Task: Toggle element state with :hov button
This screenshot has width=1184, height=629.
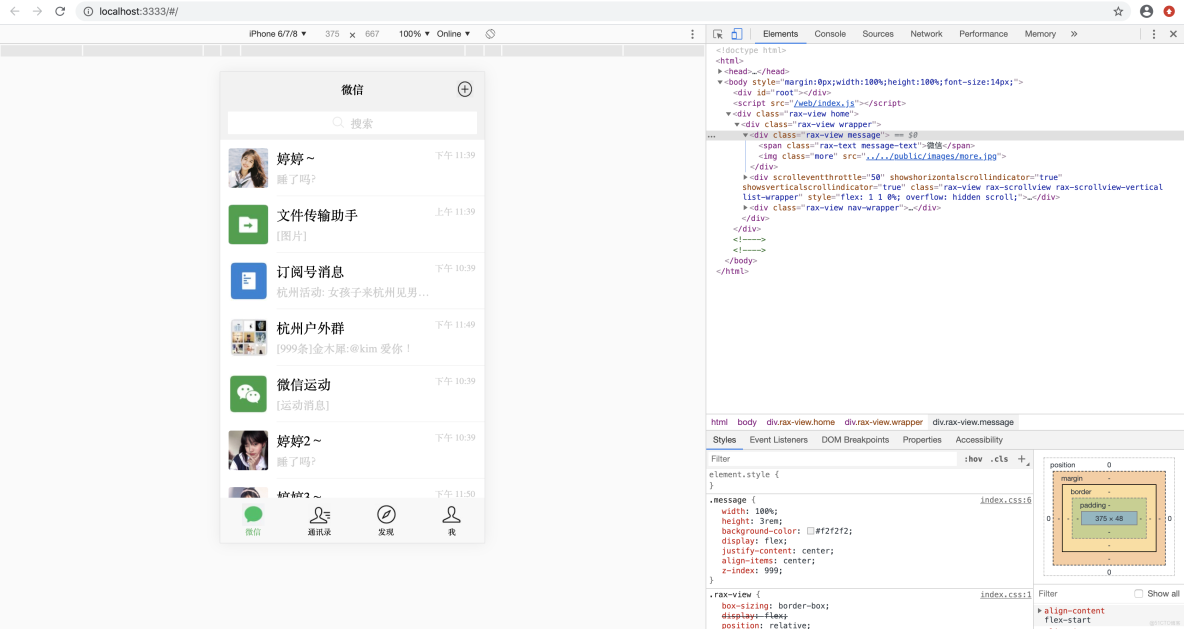Action: click(973, 458)
